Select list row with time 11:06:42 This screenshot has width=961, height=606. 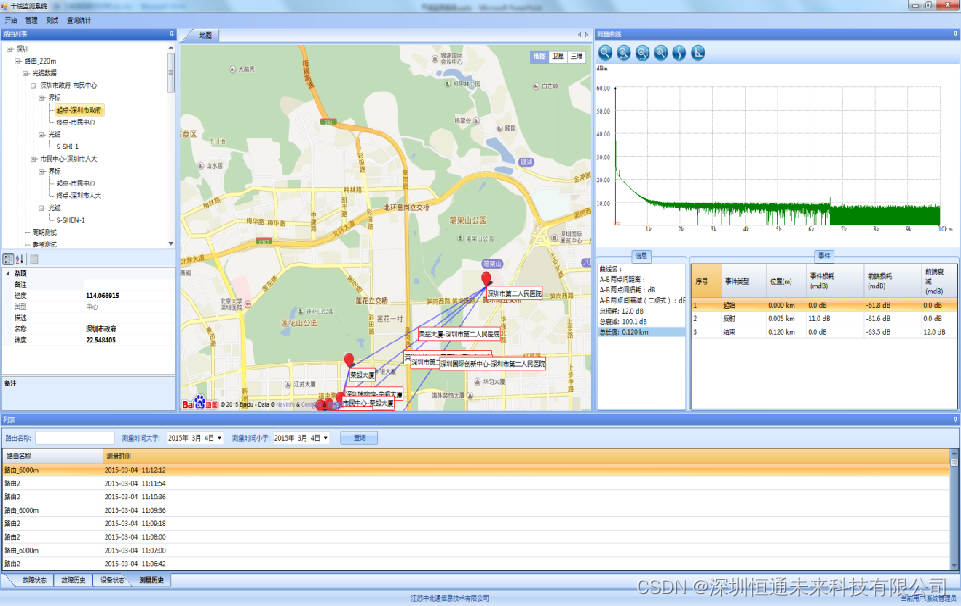pos(476,564)
